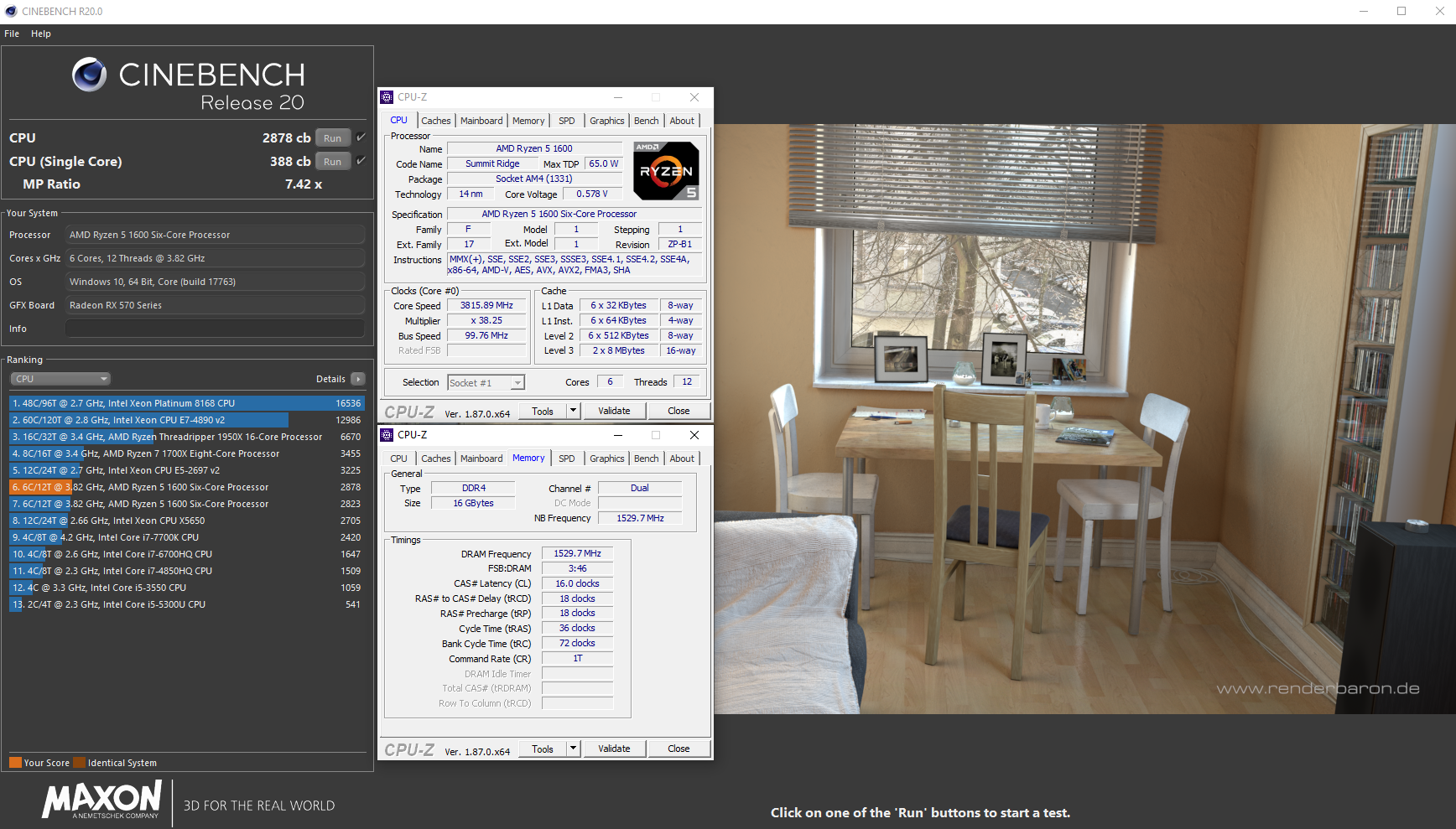
Task: Click Core Speed value 3815.89 MHz
Action: (x=486, y=306)
